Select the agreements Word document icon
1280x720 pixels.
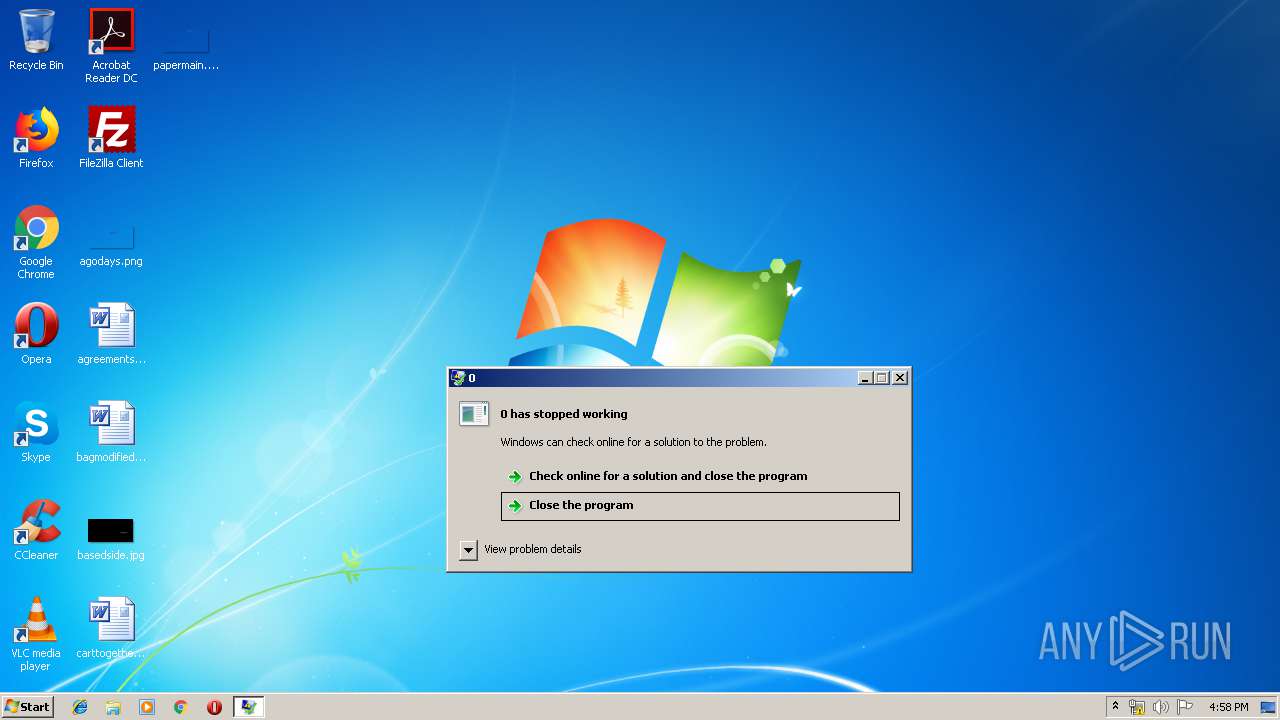click(x=111, y=334)
